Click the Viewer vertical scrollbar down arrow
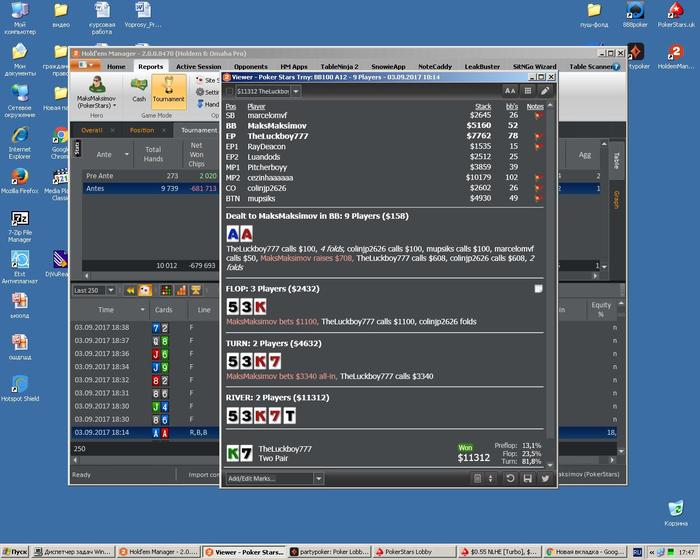 click(x=550, y=464)
